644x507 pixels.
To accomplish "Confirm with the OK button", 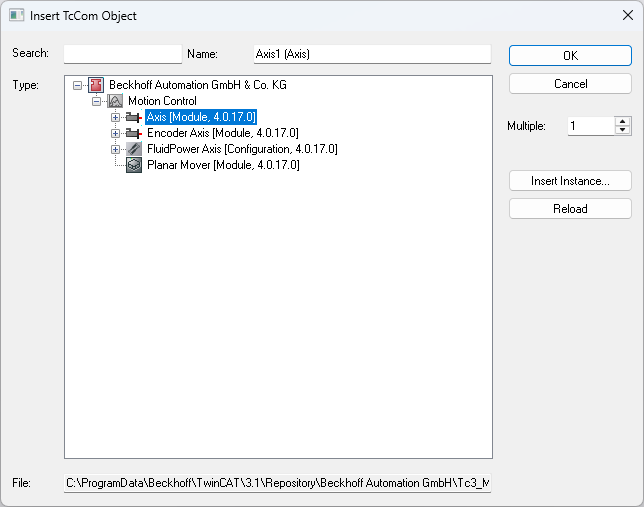I will pyautogui.click(x=570, y=55).
